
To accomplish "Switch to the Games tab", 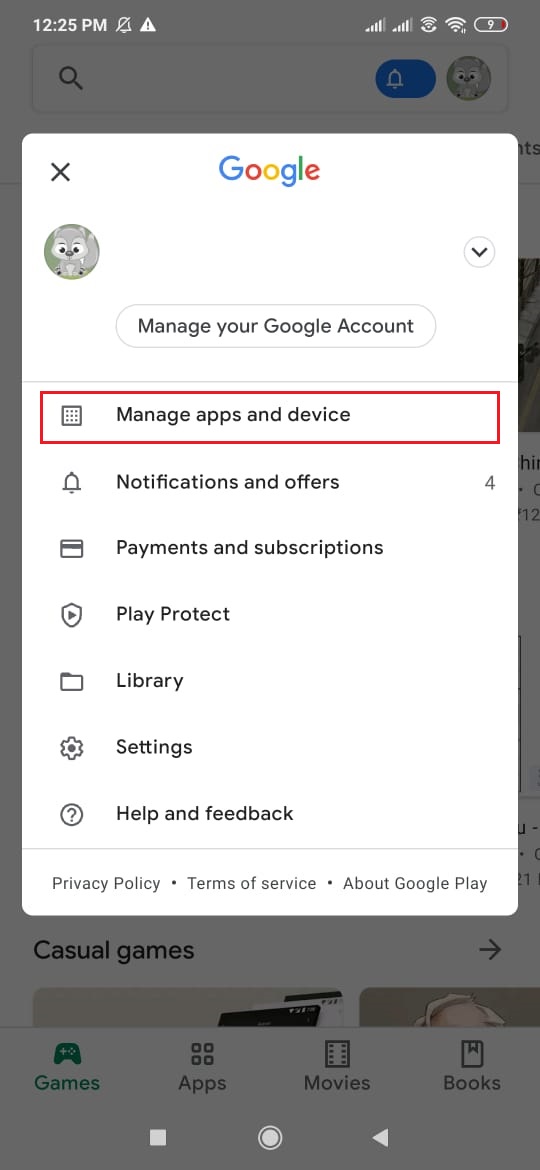I will coord(67,1067).
